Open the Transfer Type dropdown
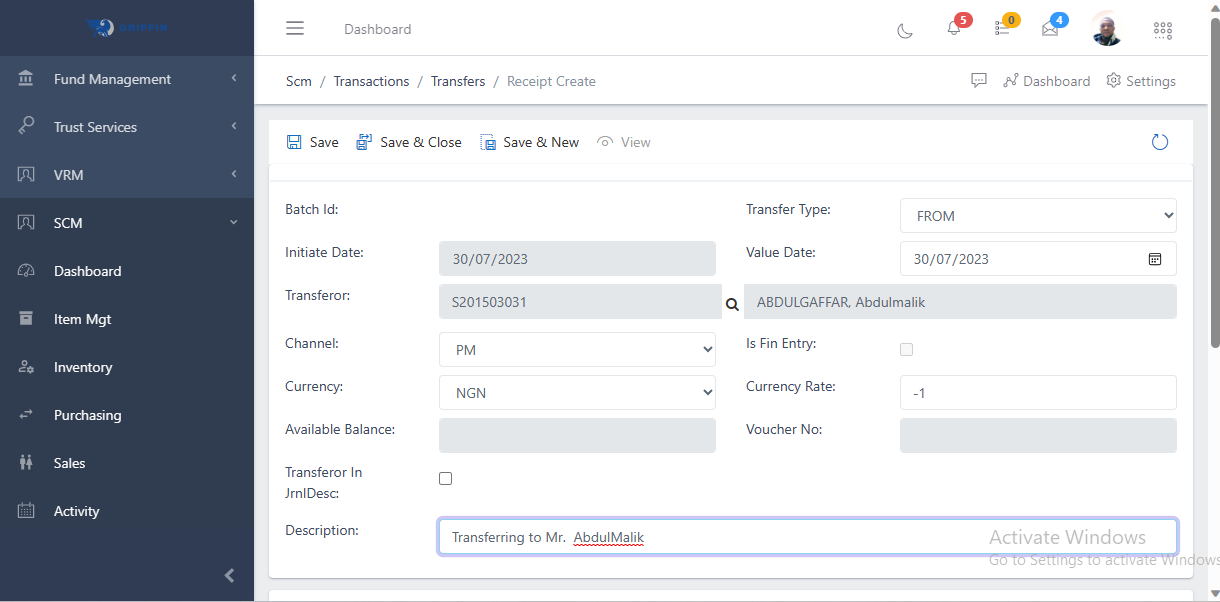Viewport: 1220px width, 602px height. point(1038,216)
